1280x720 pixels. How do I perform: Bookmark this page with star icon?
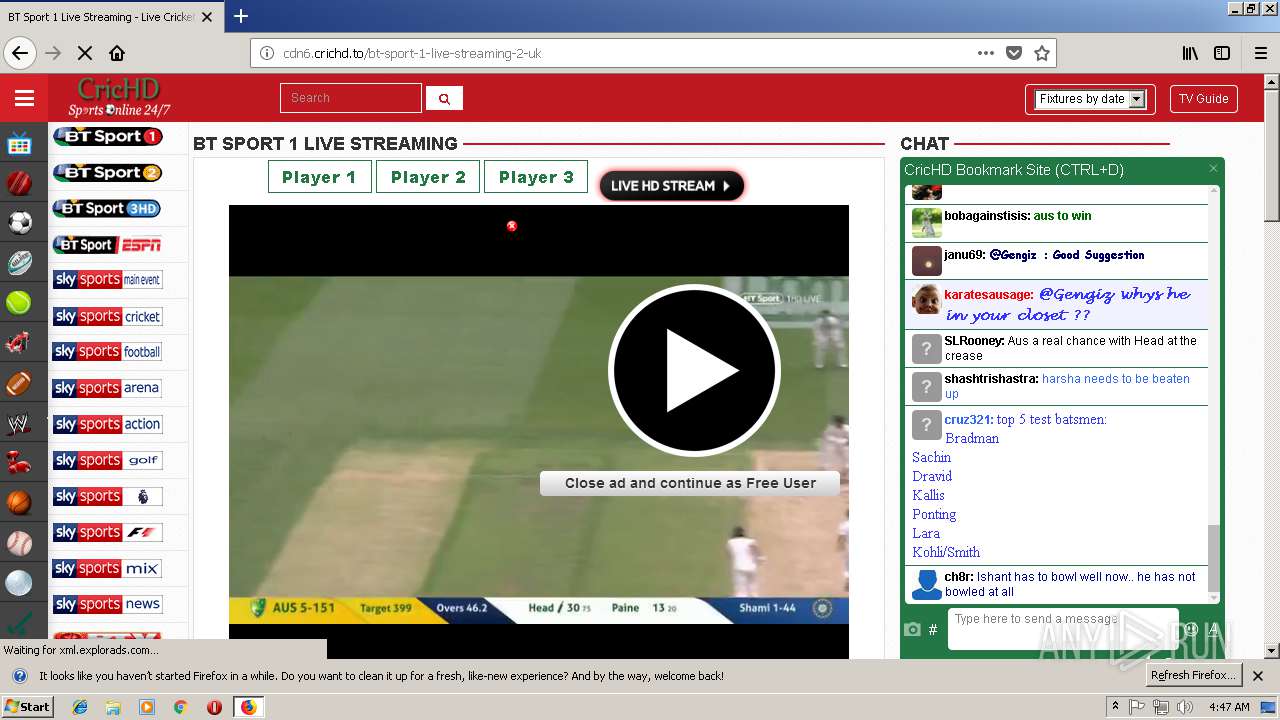coord(1042,53)
